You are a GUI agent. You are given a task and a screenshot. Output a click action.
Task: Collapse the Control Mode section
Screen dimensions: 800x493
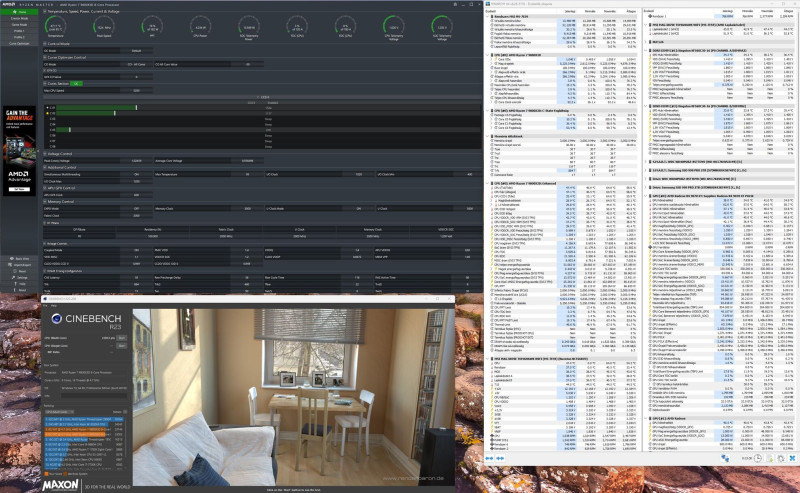click(x=45, y=44)
